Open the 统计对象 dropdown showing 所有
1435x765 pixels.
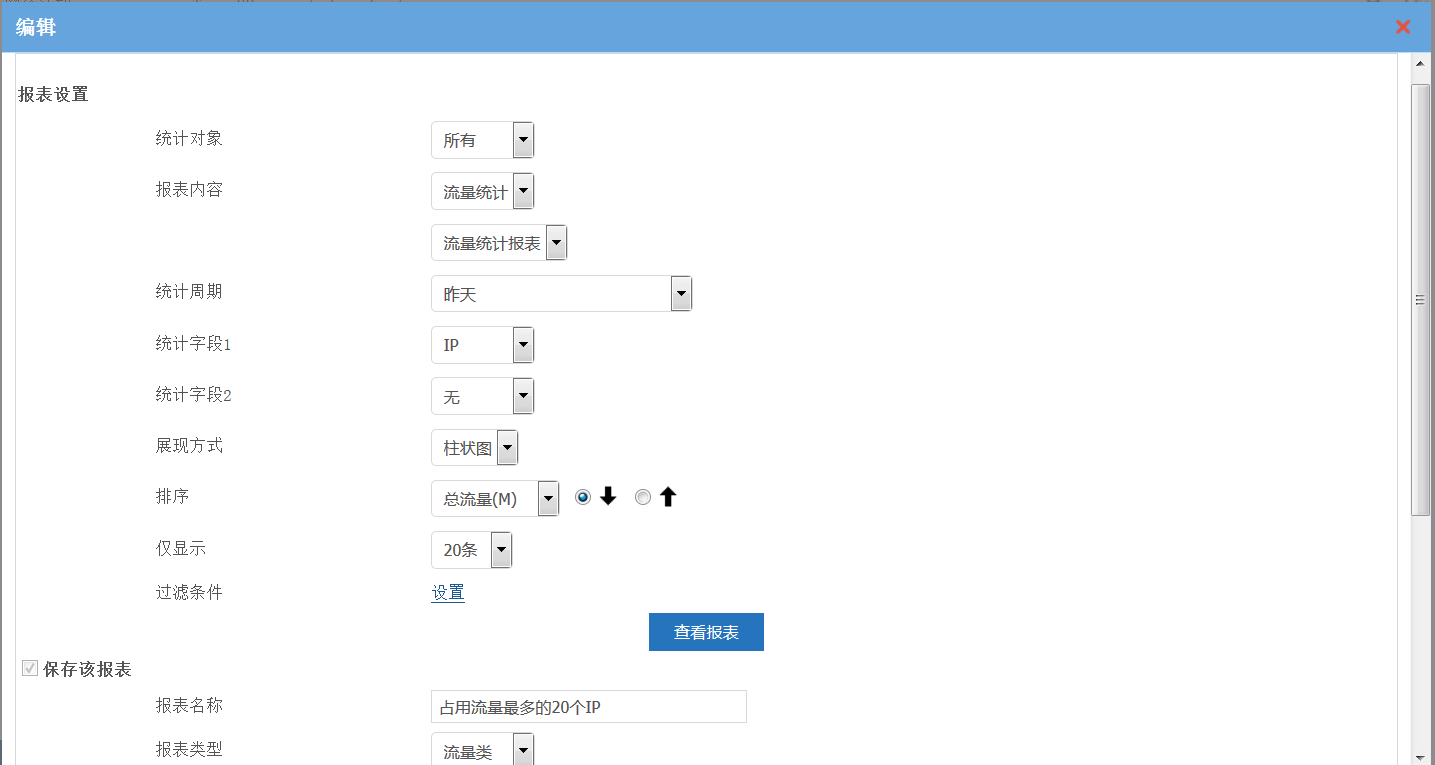[482, 141]
